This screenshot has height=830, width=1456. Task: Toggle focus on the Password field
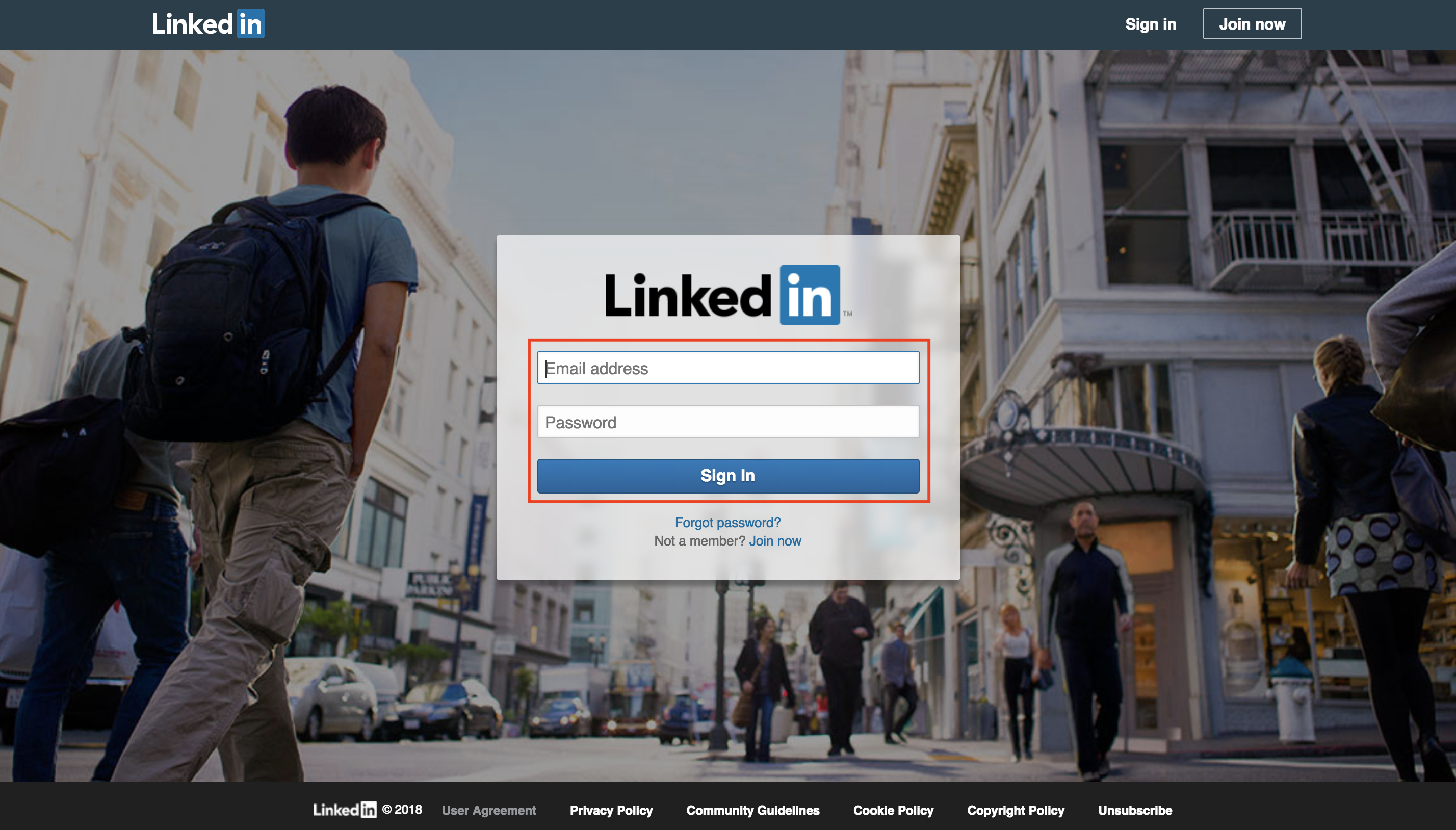pos(727,420)
